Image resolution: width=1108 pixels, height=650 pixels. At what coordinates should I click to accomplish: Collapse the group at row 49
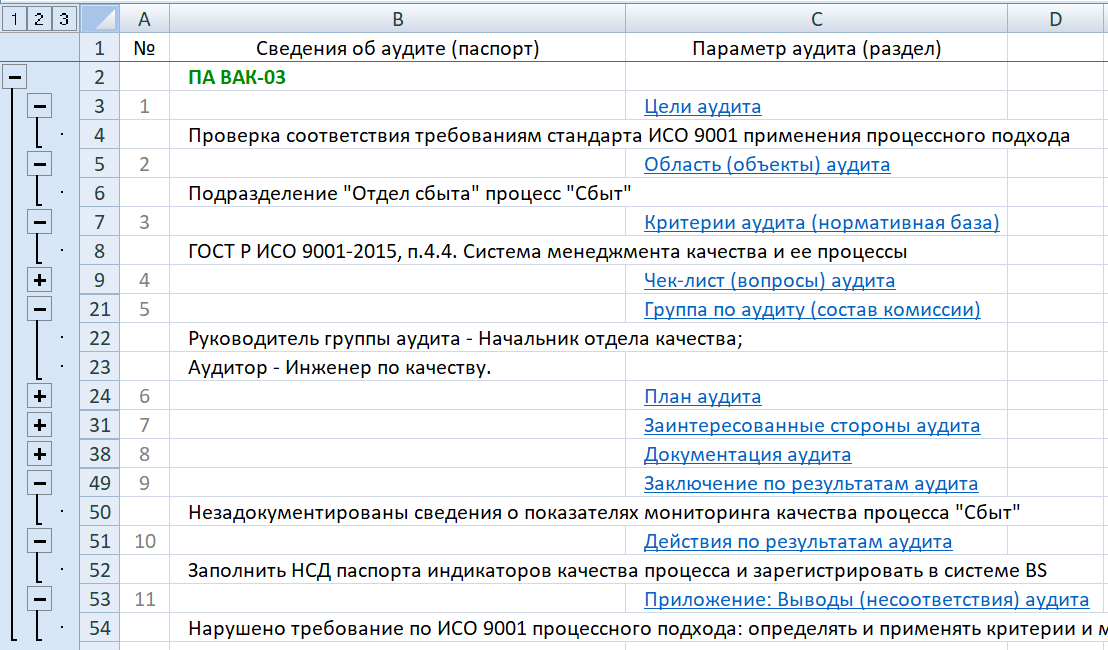pos(40,484)
